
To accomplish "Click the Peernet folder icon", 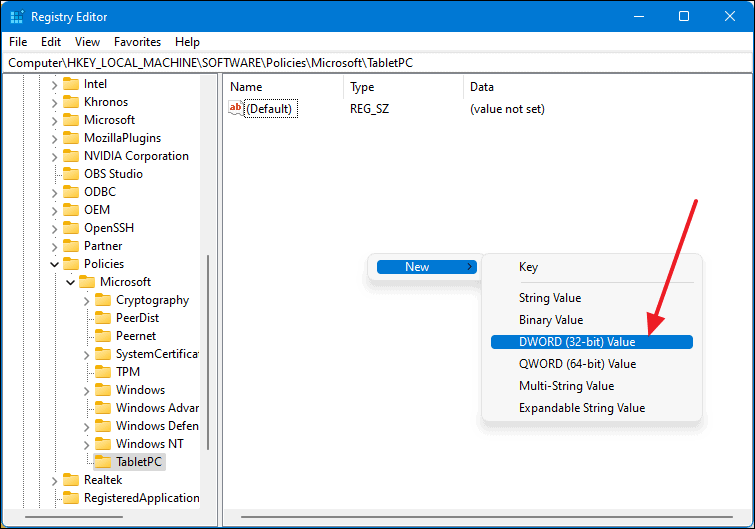I will 103,336.
